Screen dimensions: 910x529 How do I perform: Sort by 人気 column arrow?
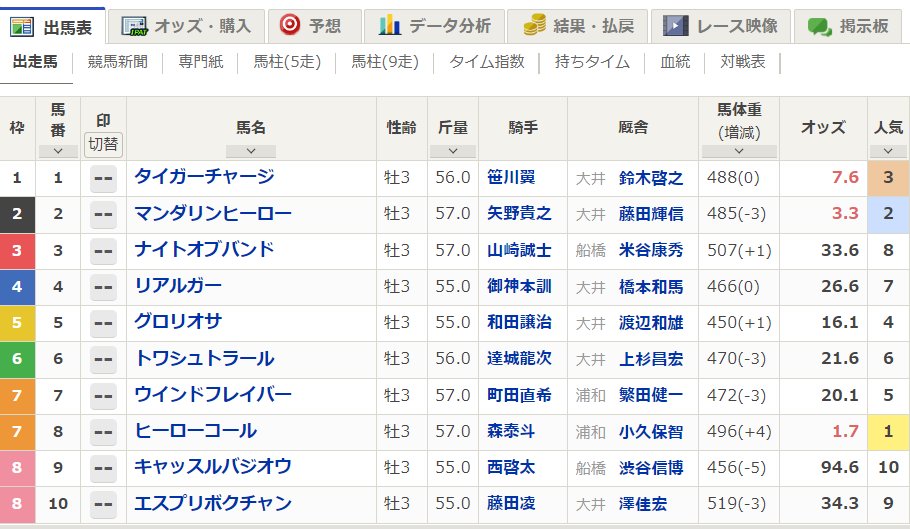[888, 151]
